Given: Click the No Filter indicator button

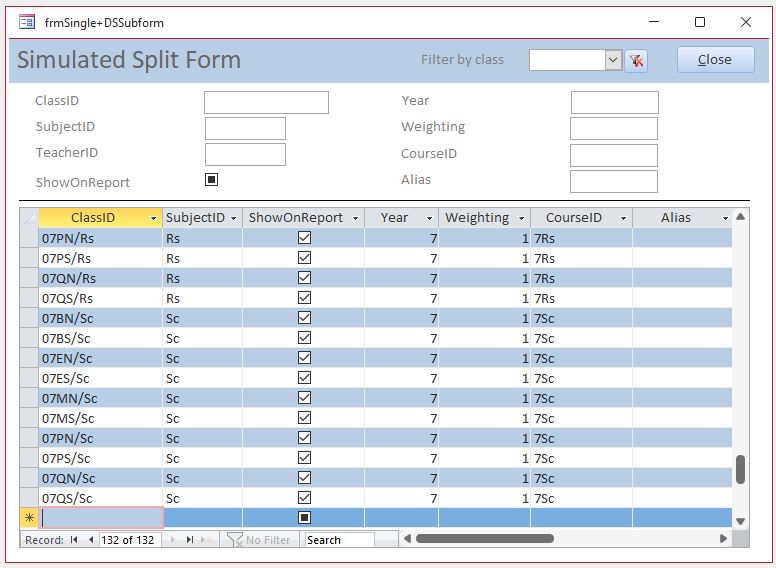Looking at the screenshot, I should (260, 540).
